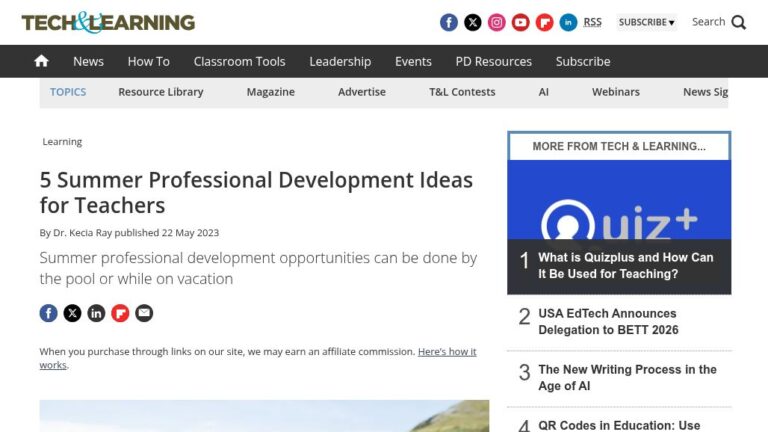Open the Instagram icon in header
This screenshot has height=432, width=768.
[497, 23]
